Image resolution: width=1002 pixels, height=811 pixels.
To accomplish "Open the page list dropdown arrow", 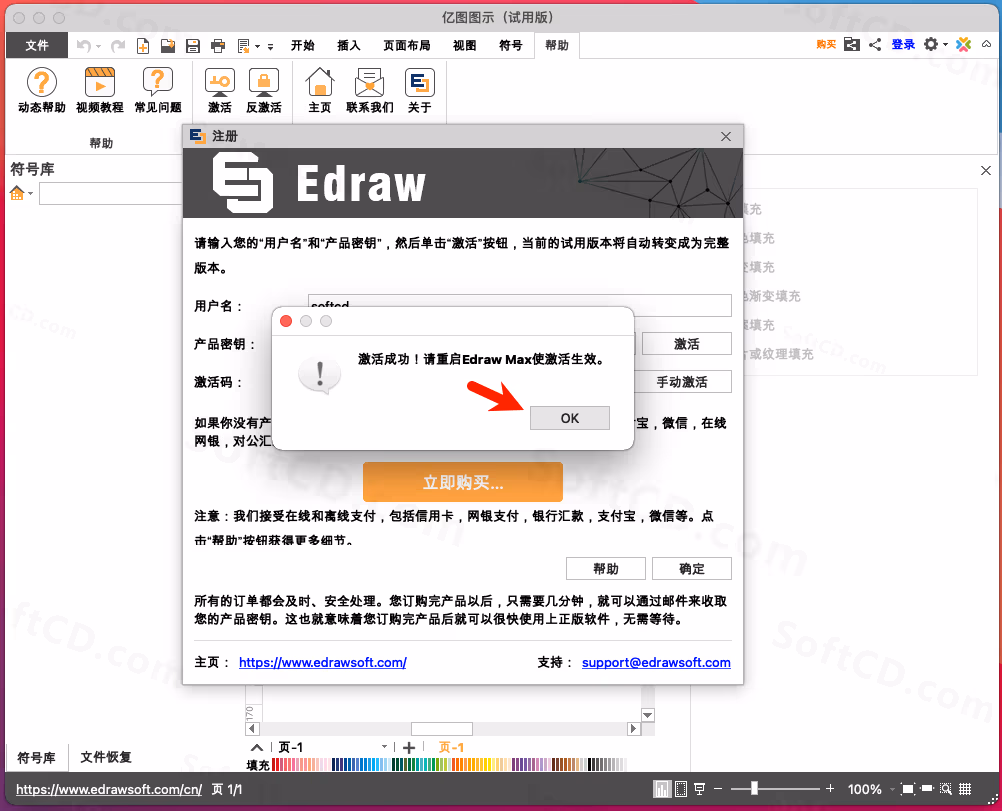I will [384, 746].
